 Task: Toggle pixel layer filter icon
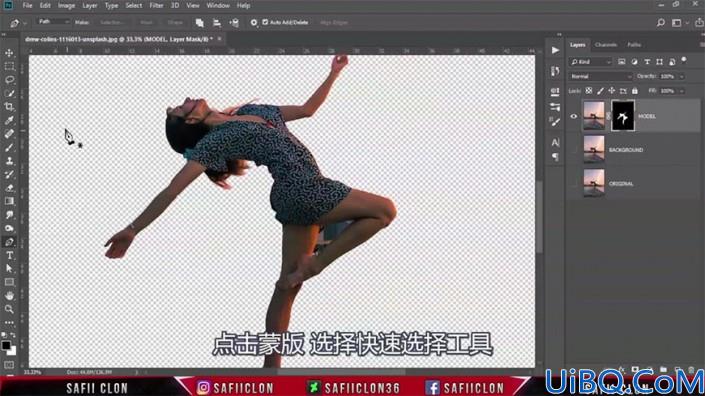(x=621, y=62)
